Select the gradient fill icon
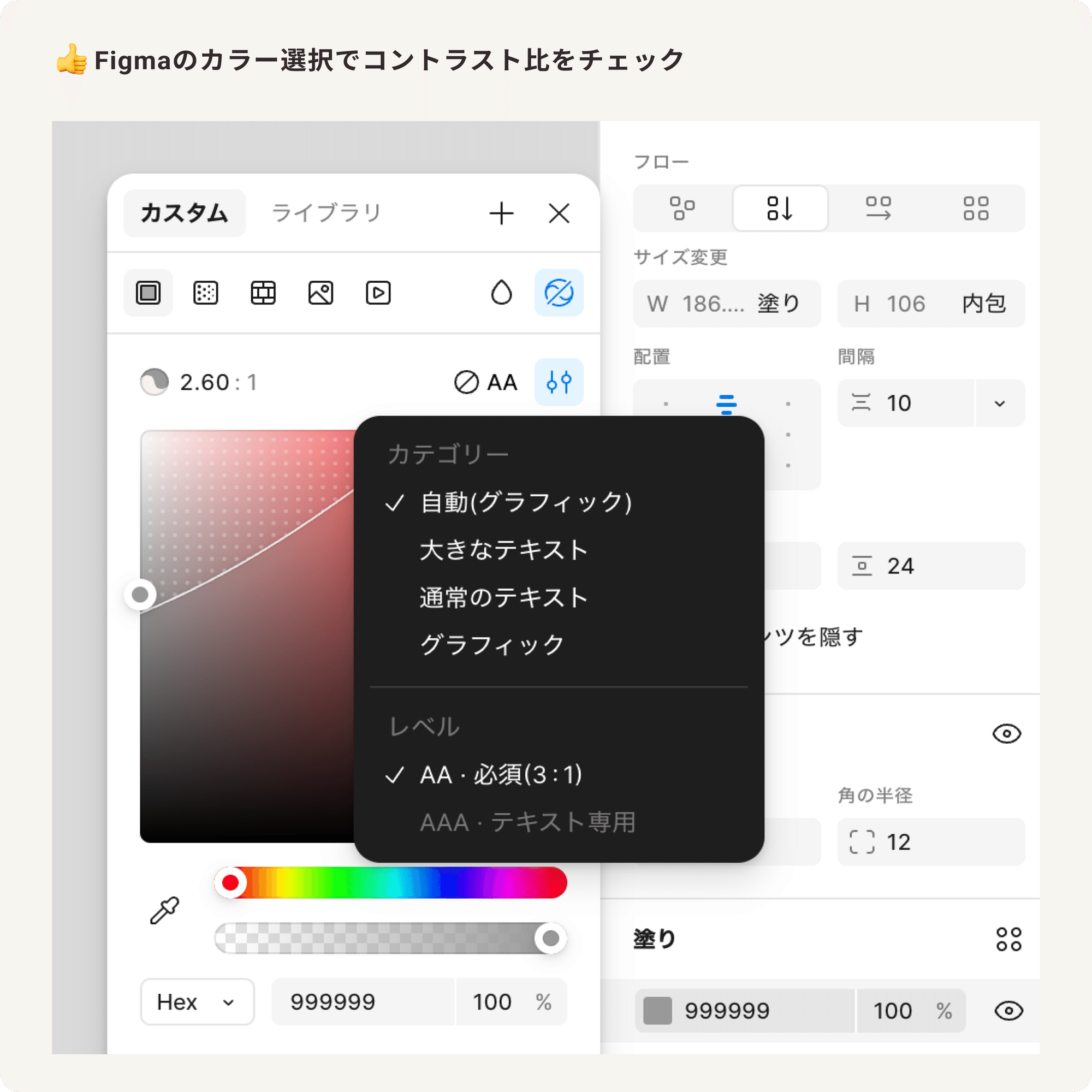 click(205, 293)
